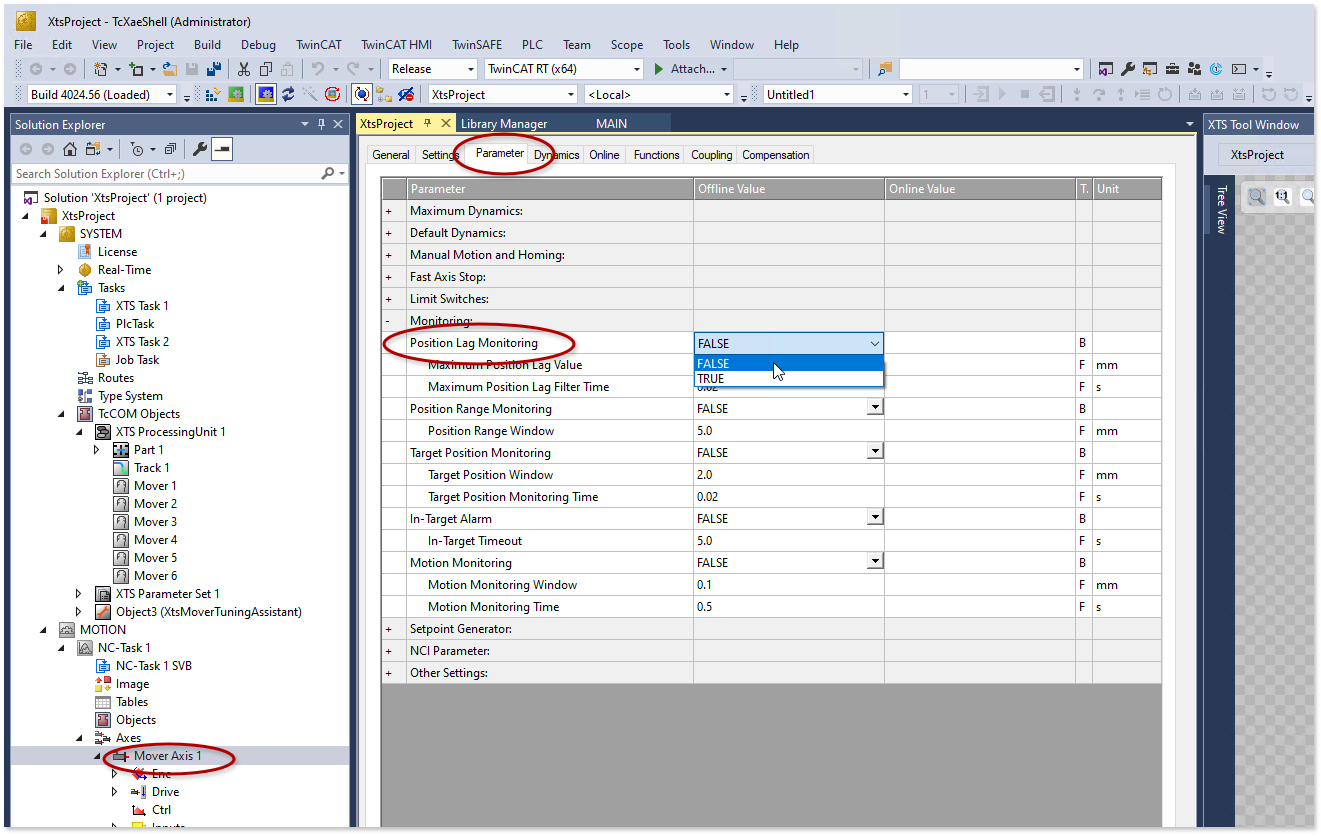Screen dimensions: 1321x836
Task: Open the Properties wrench icon in main toolbar
Action: pos(1128,69)
